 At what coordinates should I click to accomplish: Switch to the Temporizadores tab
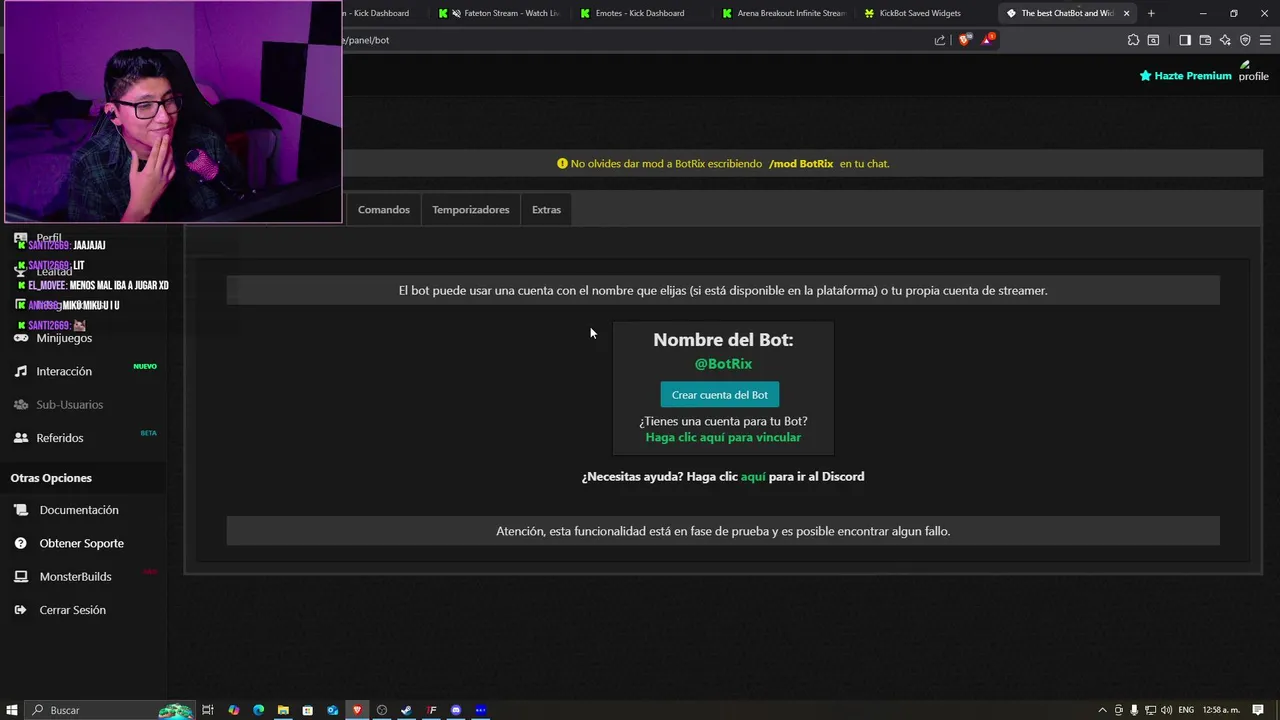470,210
